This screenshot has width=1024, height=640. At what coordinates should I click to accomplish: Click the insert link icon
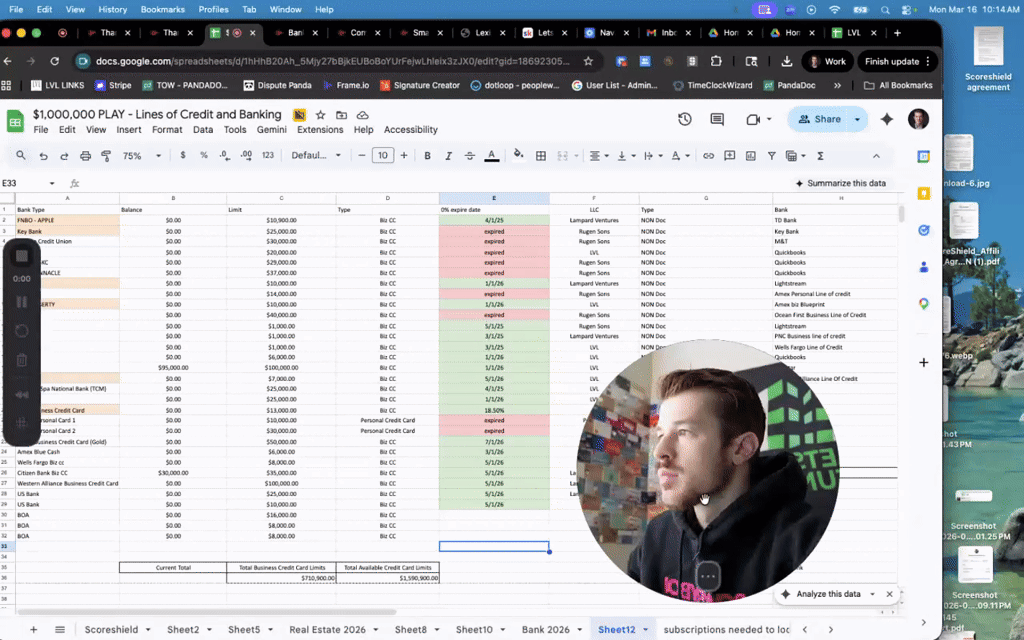(x=708, y=155)
